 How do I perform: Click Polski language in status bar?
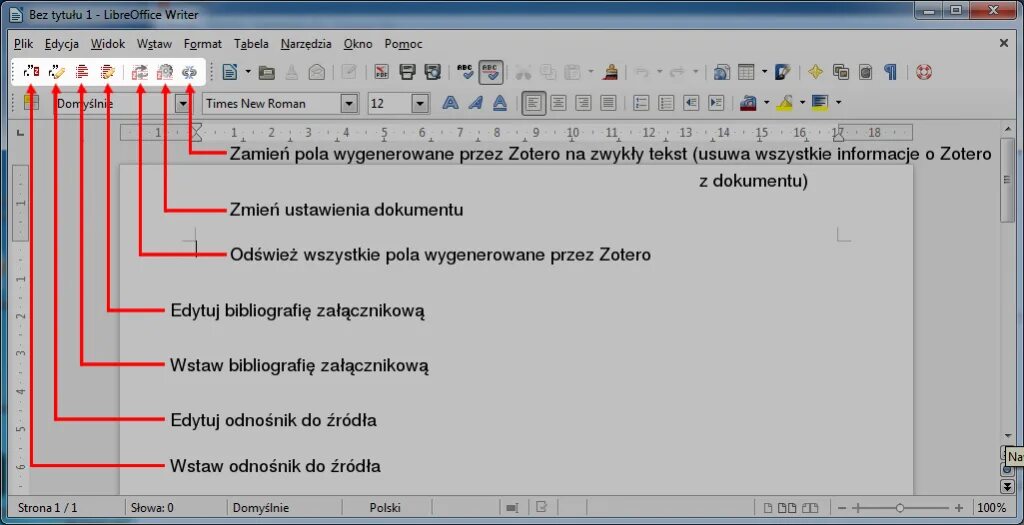pos(385,507)
